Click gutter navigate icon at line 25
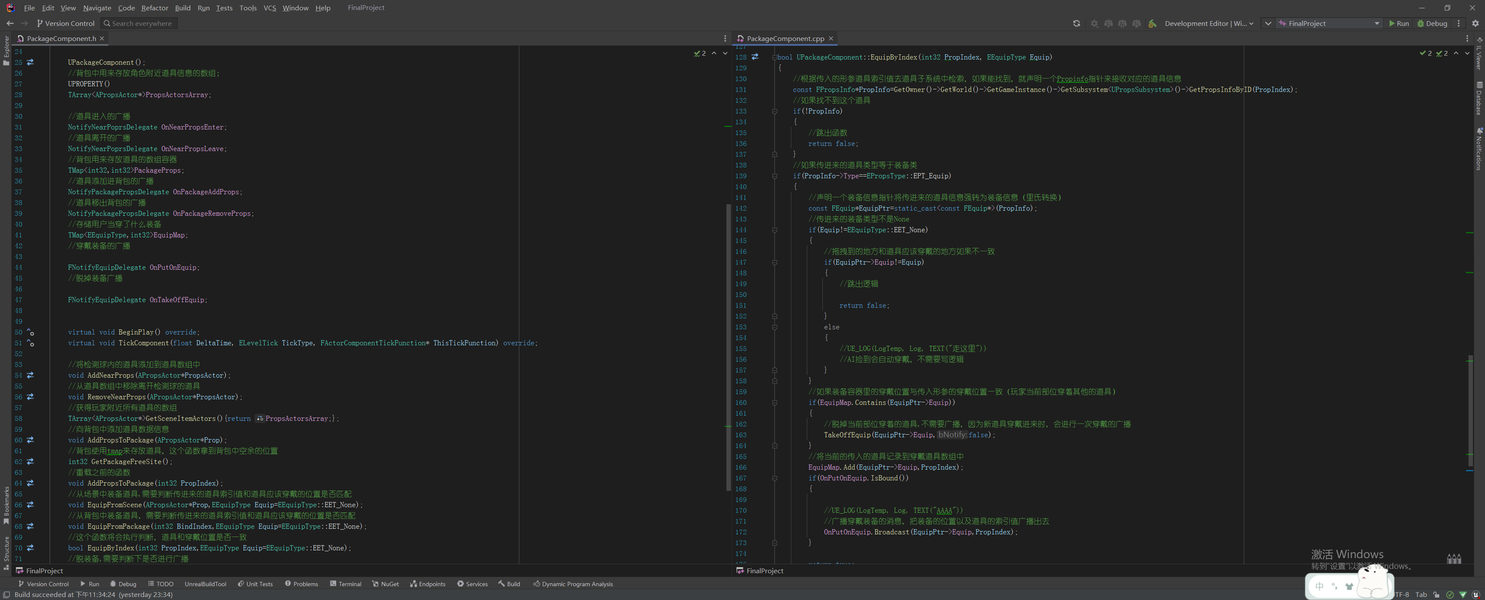1485x600 pixels. [x=30, y=62]
